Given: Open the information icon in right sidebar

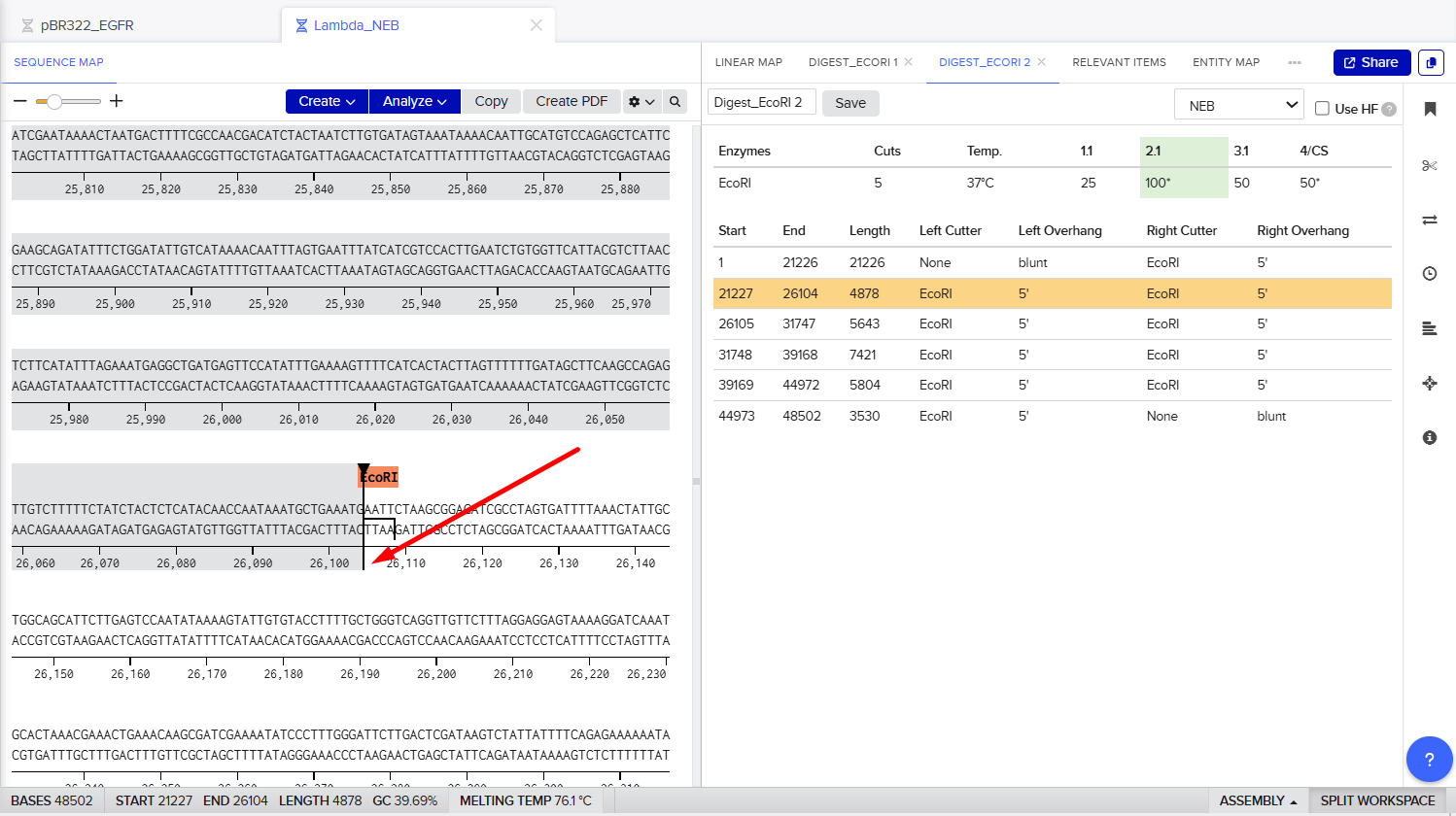Looking at the screenshot, I should tap(1430, 438).
